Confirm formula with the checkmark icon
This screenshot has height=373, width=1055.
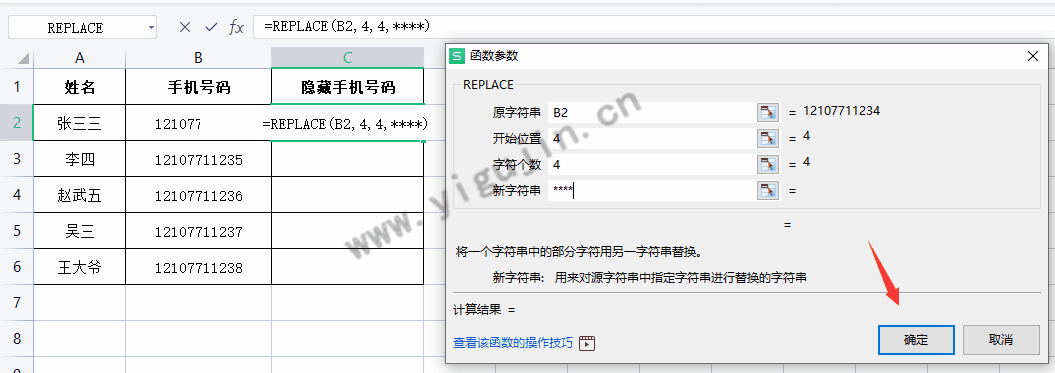pyautogui.click(x=211, y=27)
